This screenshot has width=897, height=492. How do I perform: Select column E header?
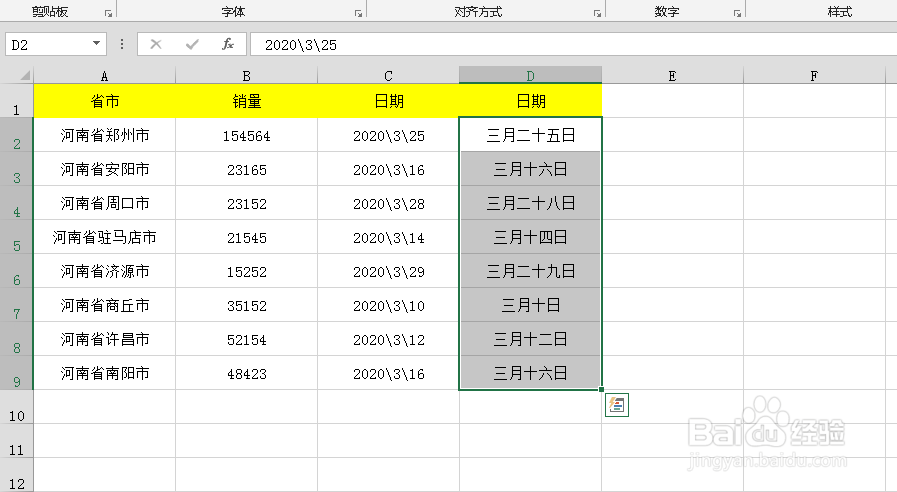(x=672, y=76)
